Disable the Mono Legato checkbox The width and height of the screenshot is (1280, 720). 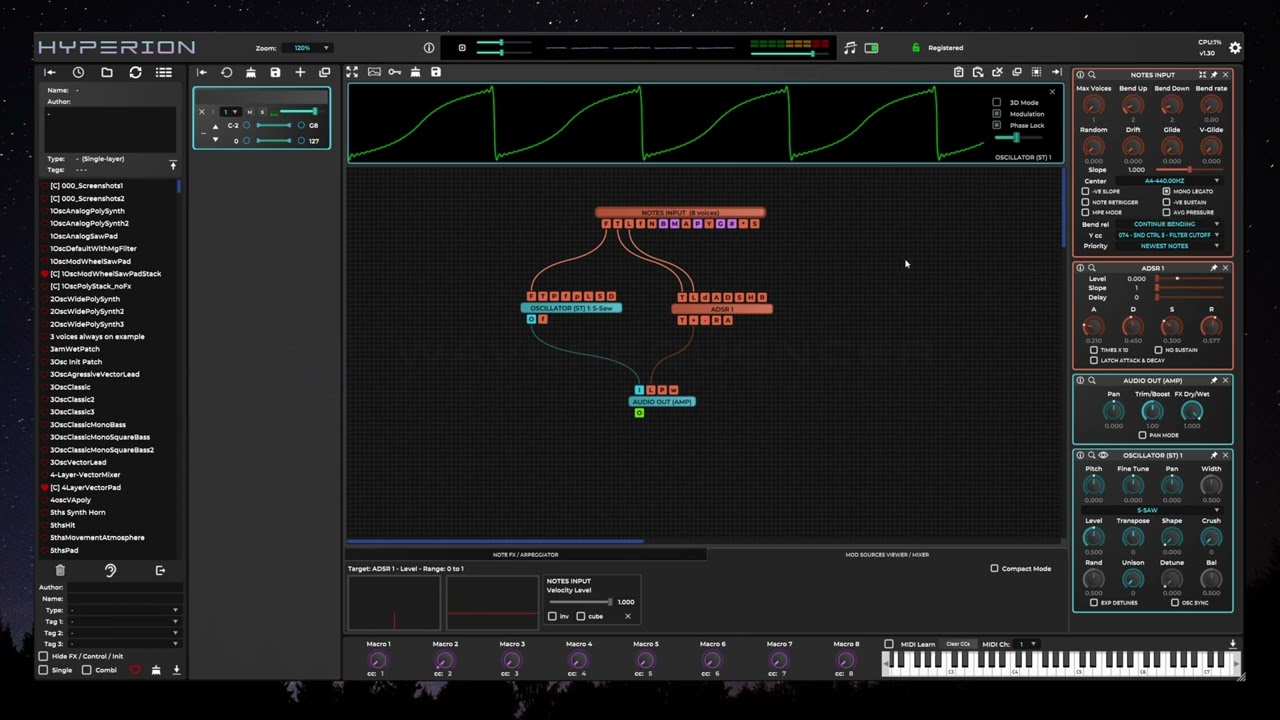(x=1166, y=191)
